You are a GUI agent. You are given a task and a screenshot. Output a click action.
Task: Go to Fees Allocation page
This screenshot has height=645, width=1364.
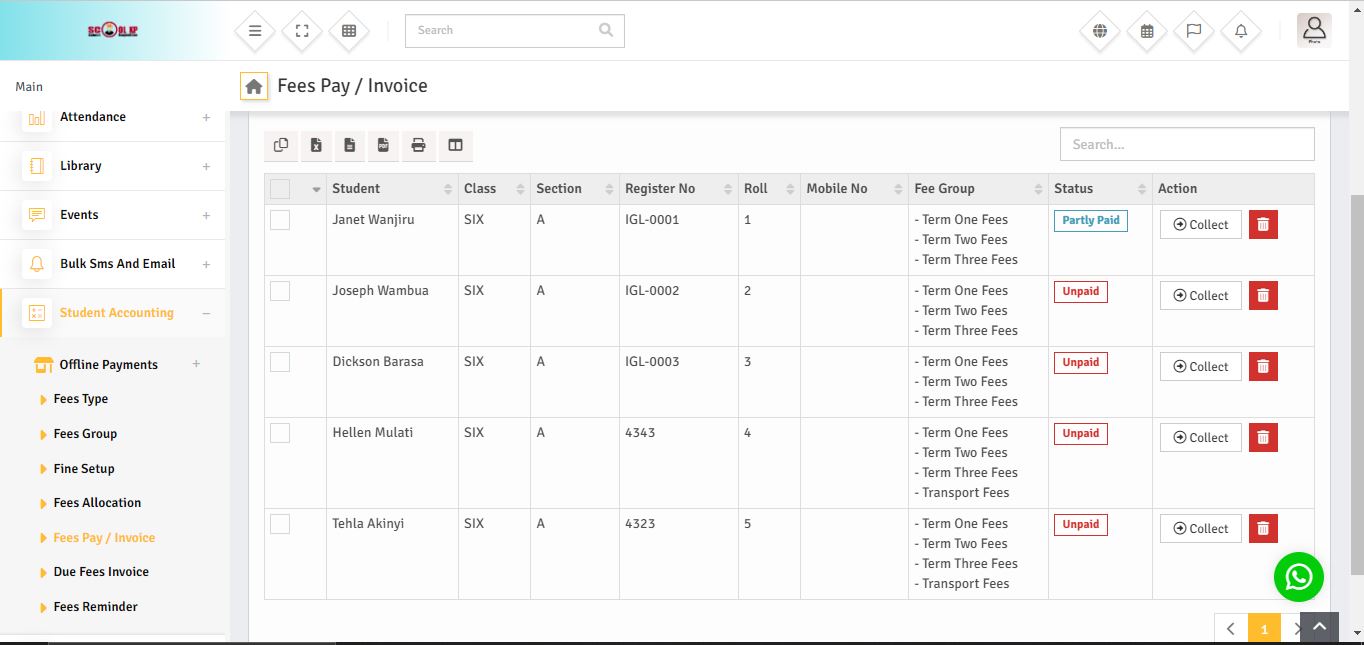tap(97, 503)
